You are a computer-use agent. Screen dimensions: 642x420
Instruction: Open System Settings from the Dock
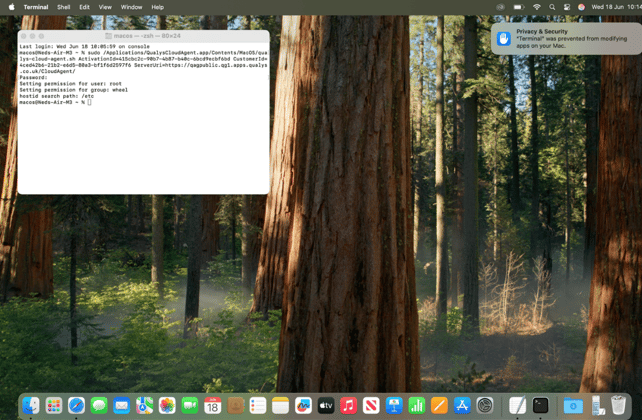pos(485,406)
